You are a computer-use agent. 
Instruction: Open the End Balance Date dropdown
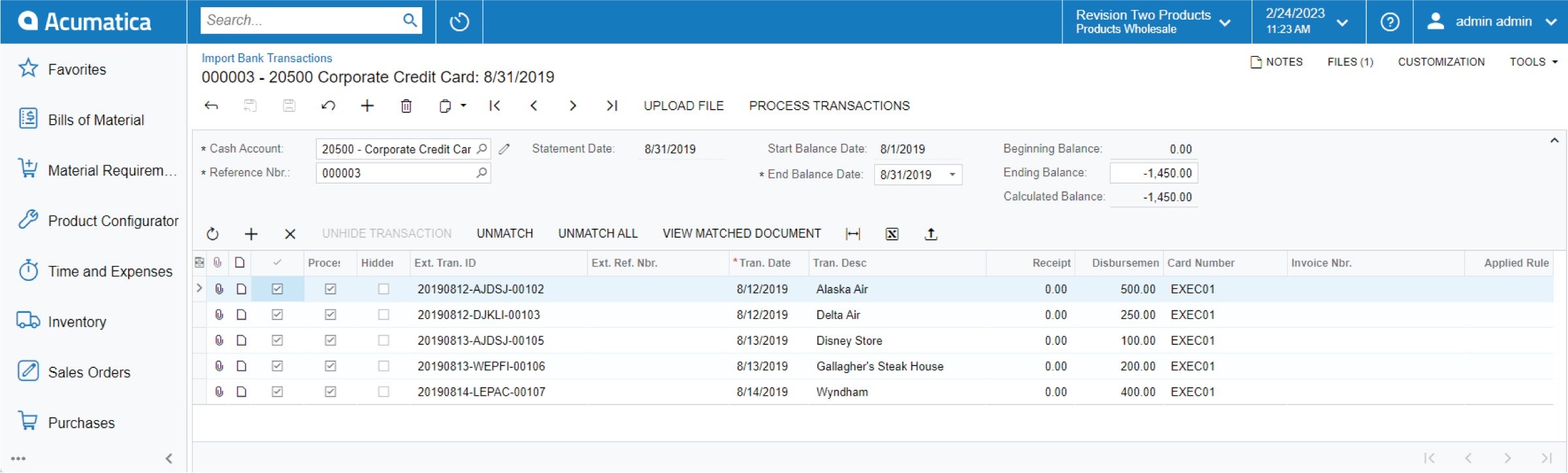tap(953, 174)
